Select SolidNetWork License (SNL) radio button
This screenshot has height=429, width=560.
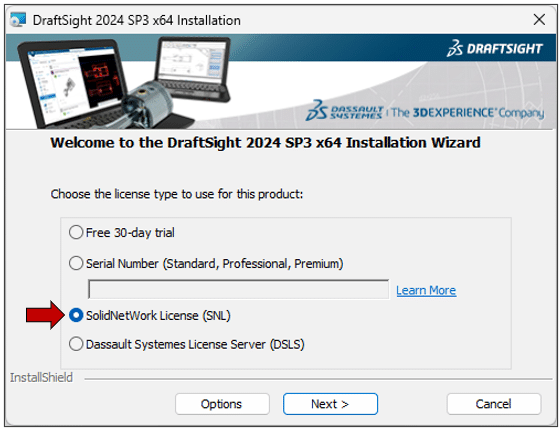click(76, 315)
